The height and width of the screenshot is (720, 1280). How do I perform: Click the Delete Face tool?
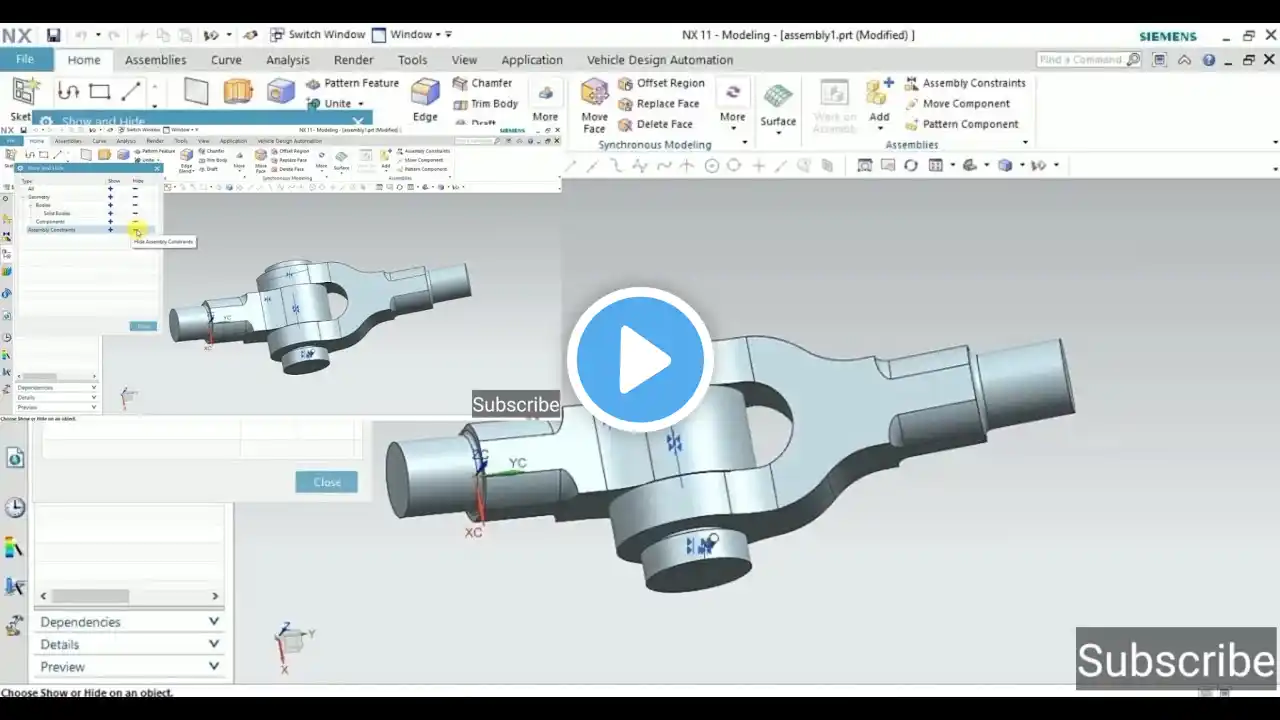click(655, 124)
